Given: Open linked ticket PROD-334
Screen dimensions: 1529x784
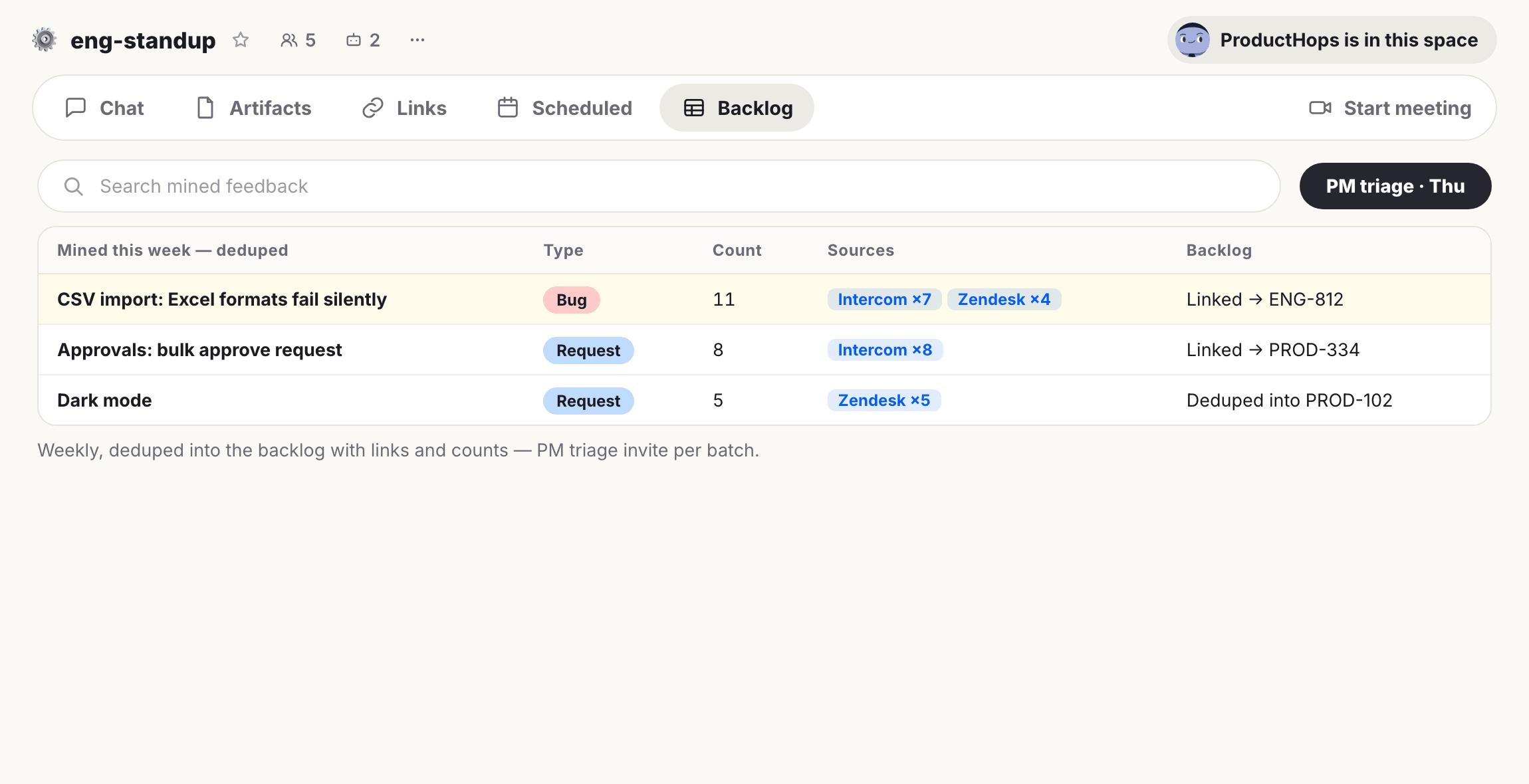Looking at the screenshot, I should (1273, 349).
